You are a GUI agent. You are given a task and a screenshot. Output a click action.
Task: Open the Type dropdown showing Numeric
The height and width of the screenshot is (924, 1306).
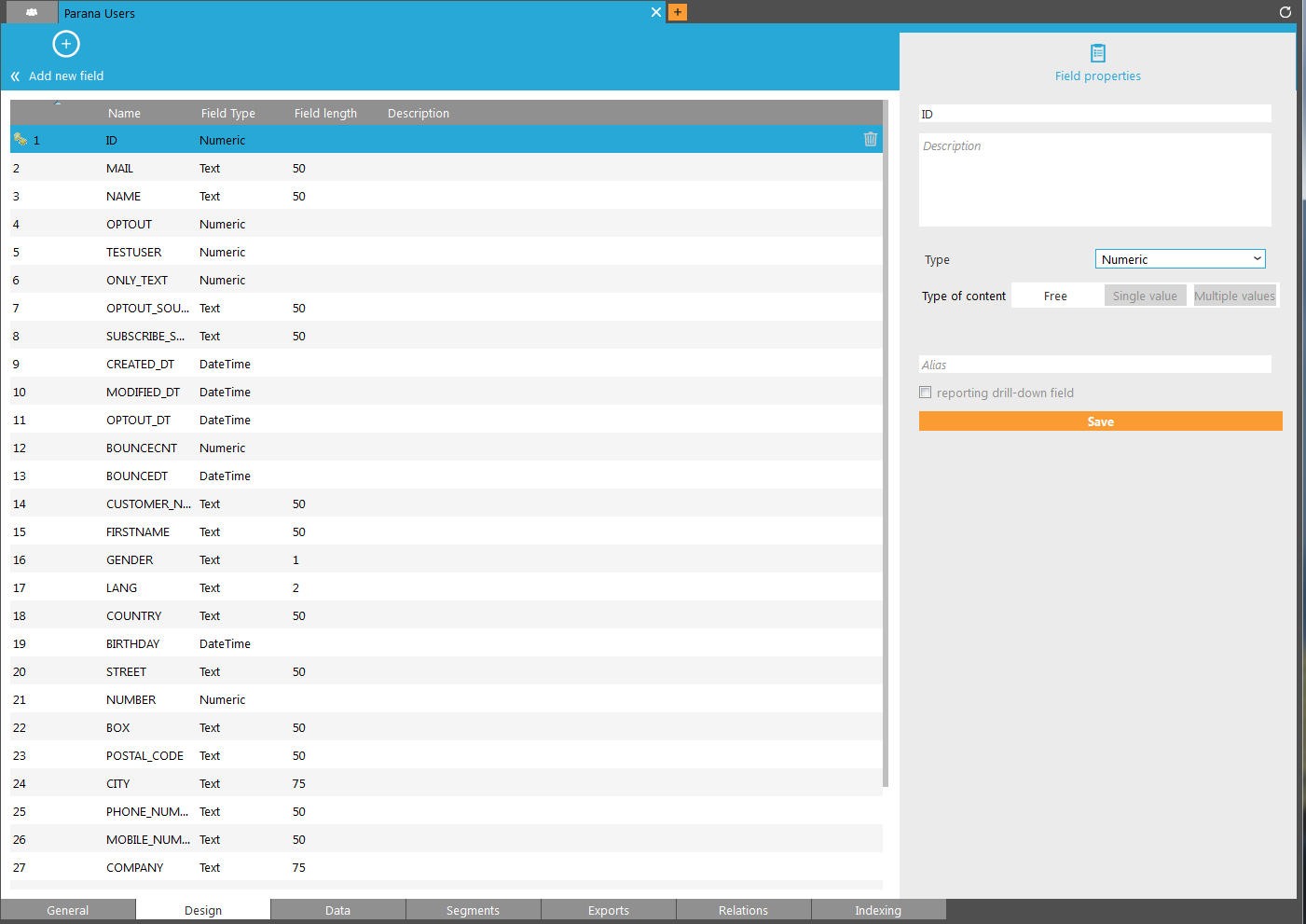pos(1179,259)
